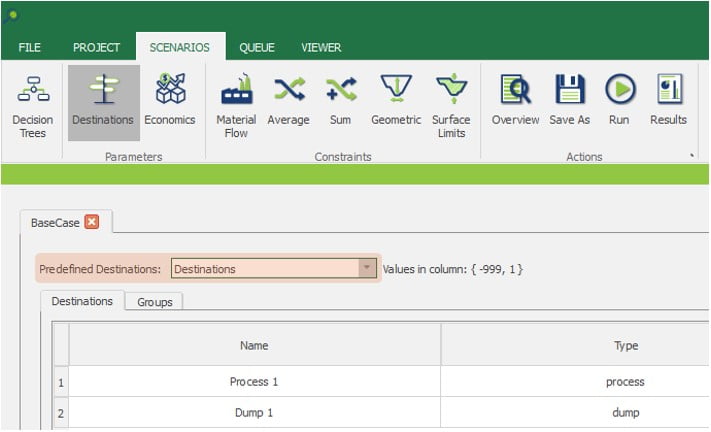Select the Sum constraint icon
Screen dimensions: 711x432
pos(340,102)
